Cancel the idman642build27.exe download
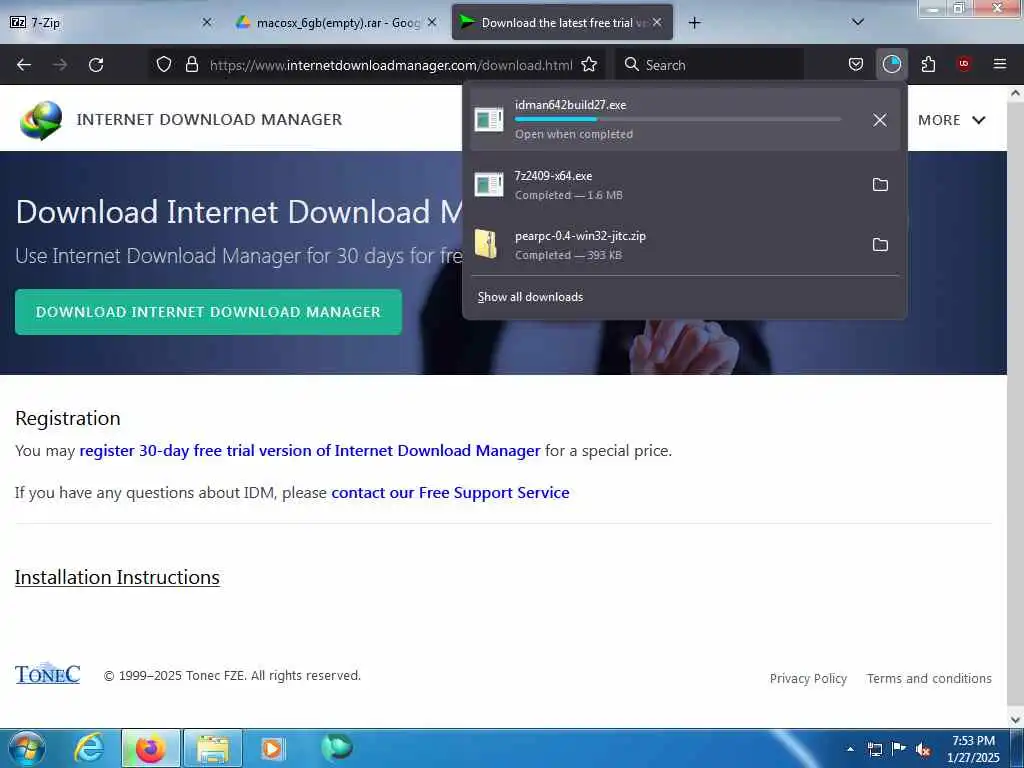This screenshot has width=1024, height=768. pyautogui.click(x=880, y=120)
